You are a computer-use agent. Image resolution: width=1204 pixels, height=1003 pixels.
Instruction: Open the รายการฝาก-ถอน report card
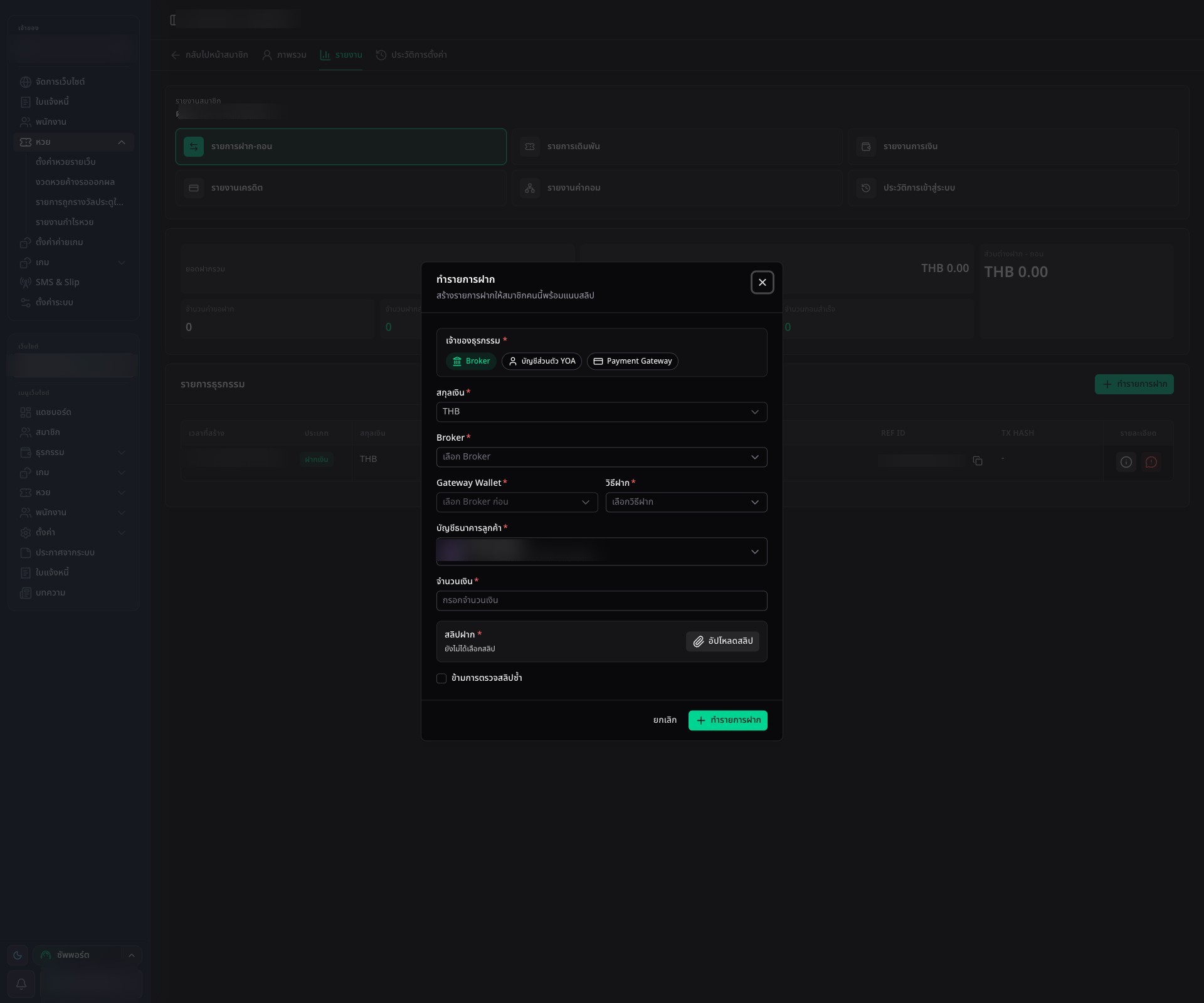point(341,147)
